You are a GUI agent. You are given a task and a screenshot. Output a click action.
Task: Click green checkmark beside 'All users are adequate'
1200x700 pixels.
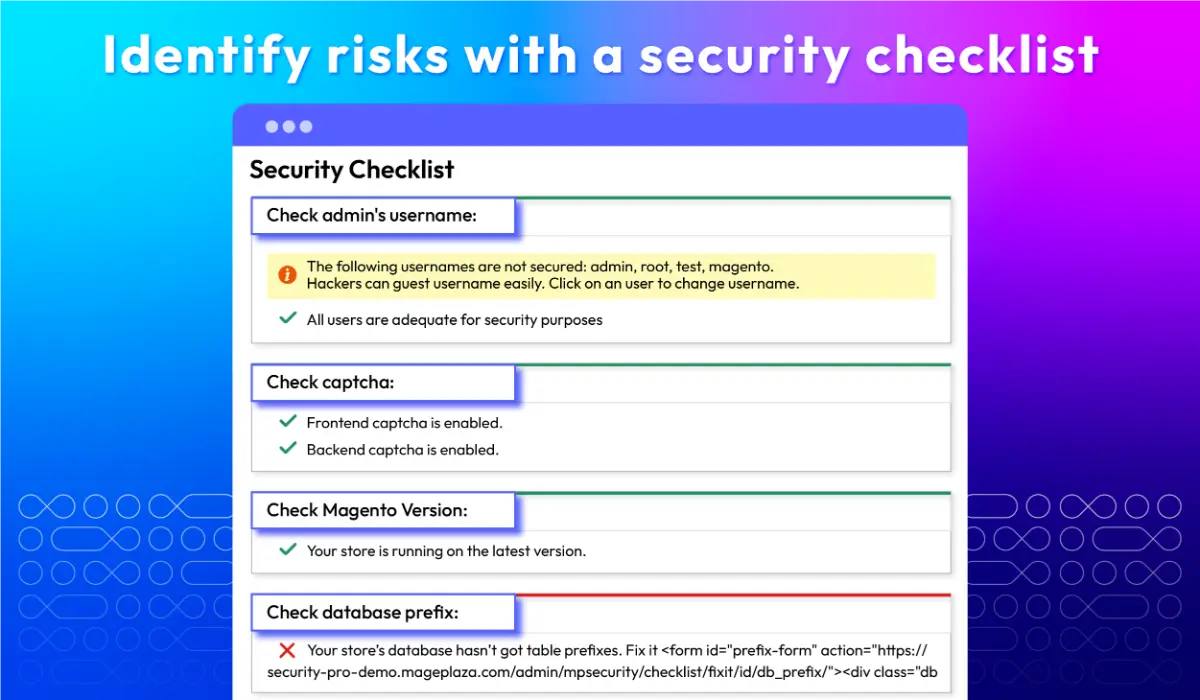tap(288, 319)
